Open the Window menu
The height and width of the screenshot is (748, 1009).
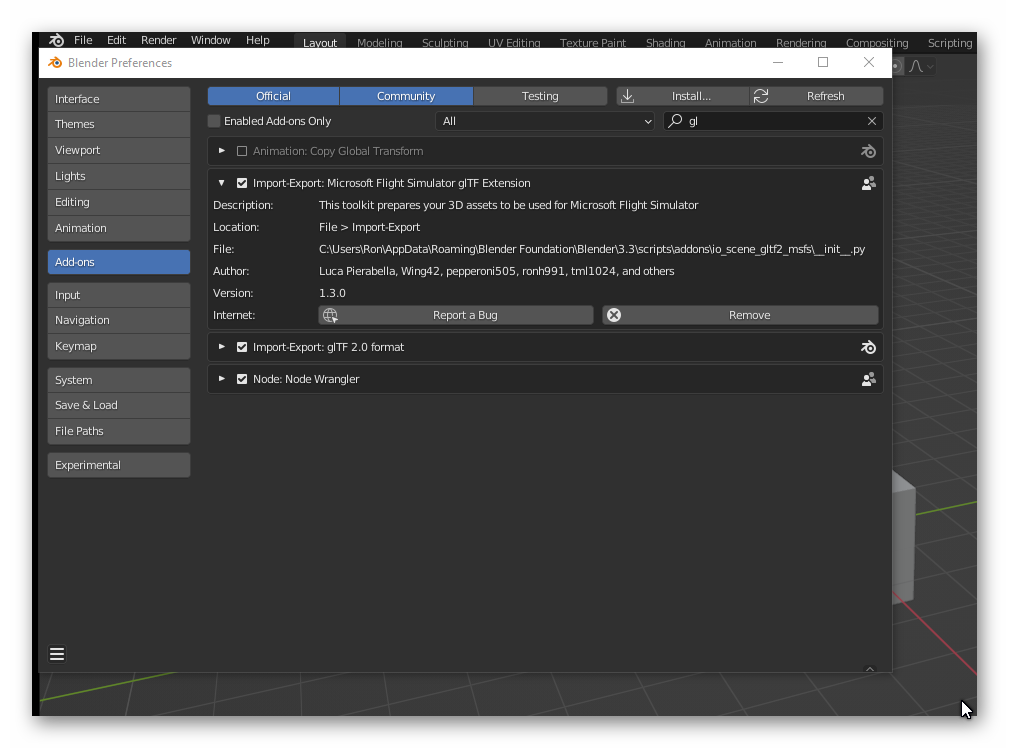(210, 40)
